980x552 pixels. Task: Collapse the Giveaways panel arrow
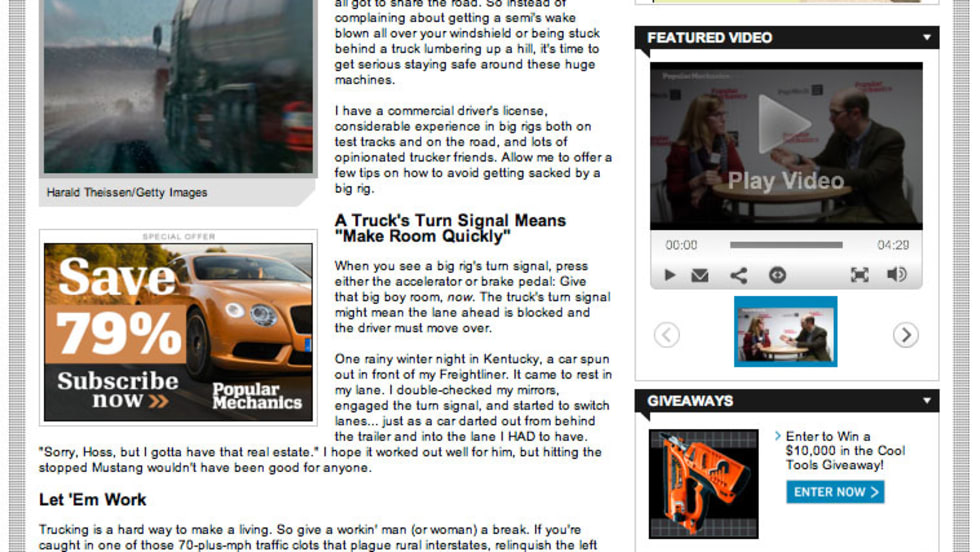point(926,401)
